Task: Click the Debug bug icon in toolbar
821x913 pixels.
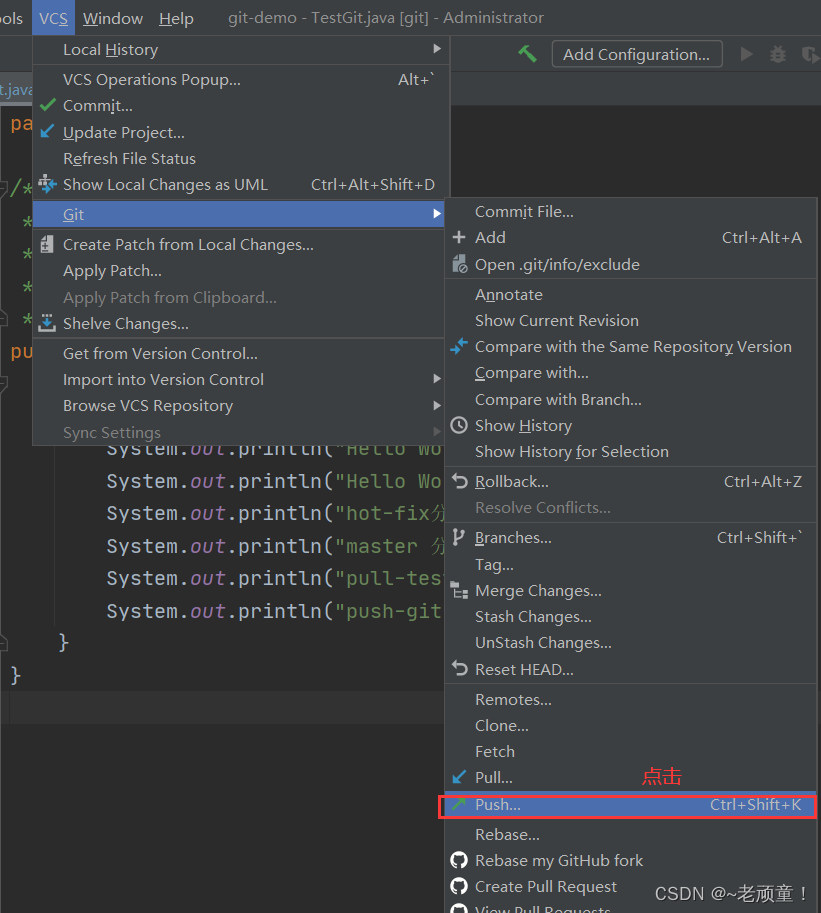Action: [x=778, y=54]
